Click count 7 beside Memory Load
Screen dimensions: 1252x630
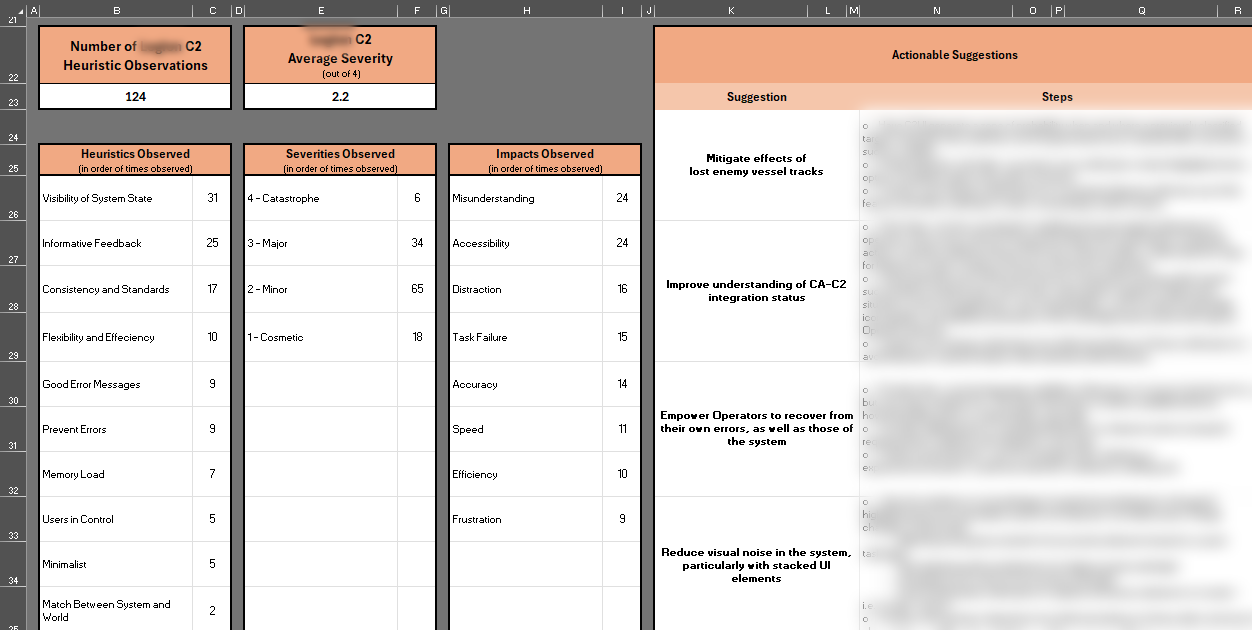(x=212, y=474)
